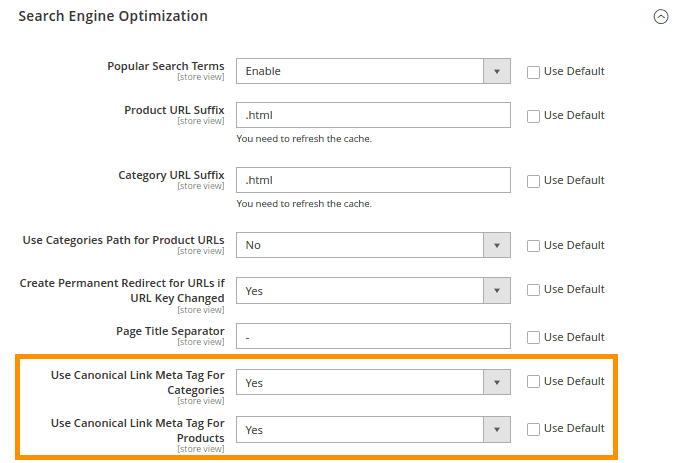Collapse the Search Engine Optimization section icon

(x=660, y=17)
